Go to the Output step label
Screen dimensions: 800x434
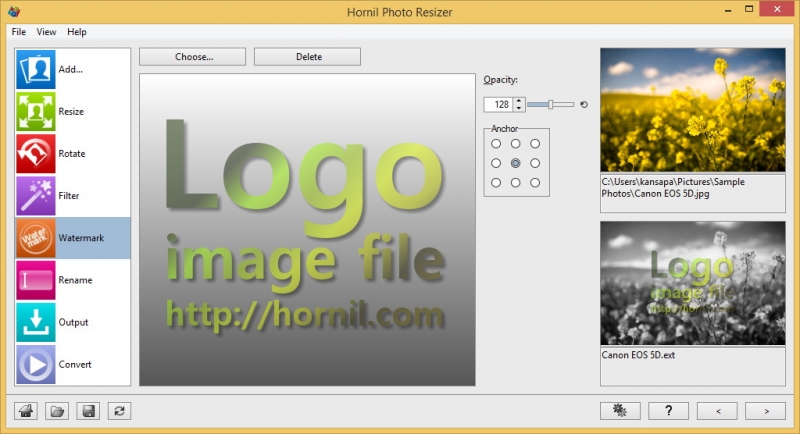tap(73, 322)
